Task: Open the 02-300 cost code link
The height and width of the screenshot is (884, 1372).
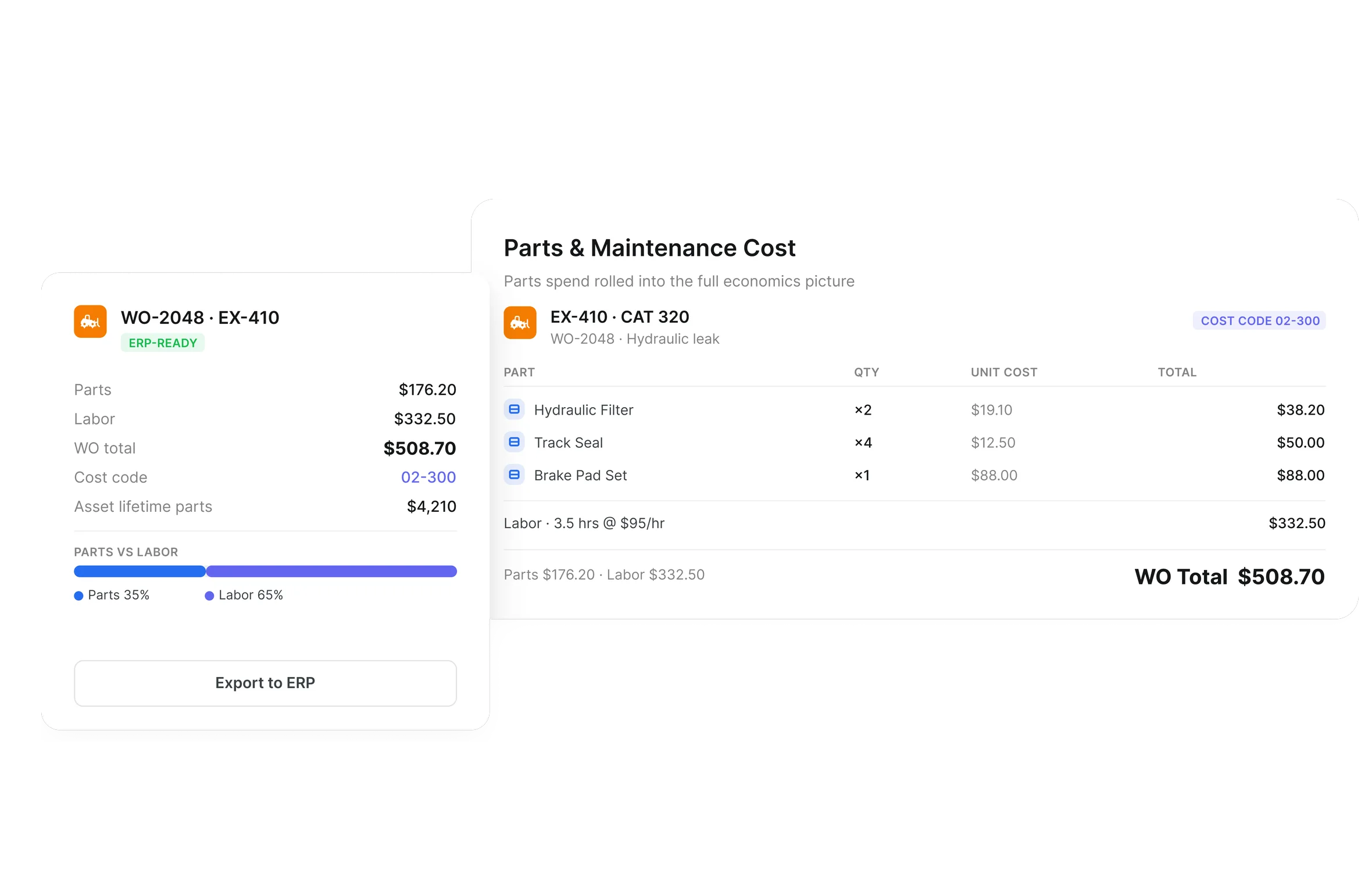Action: tap(428, 477)
